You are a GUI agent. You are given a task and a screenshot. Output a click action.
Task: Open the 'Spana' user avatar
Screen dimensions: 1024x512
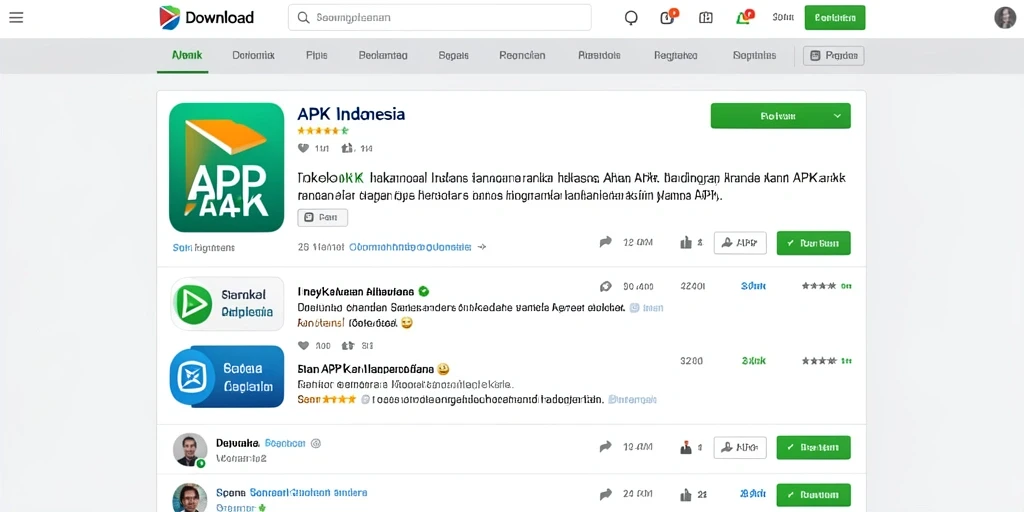pos(190,498)
